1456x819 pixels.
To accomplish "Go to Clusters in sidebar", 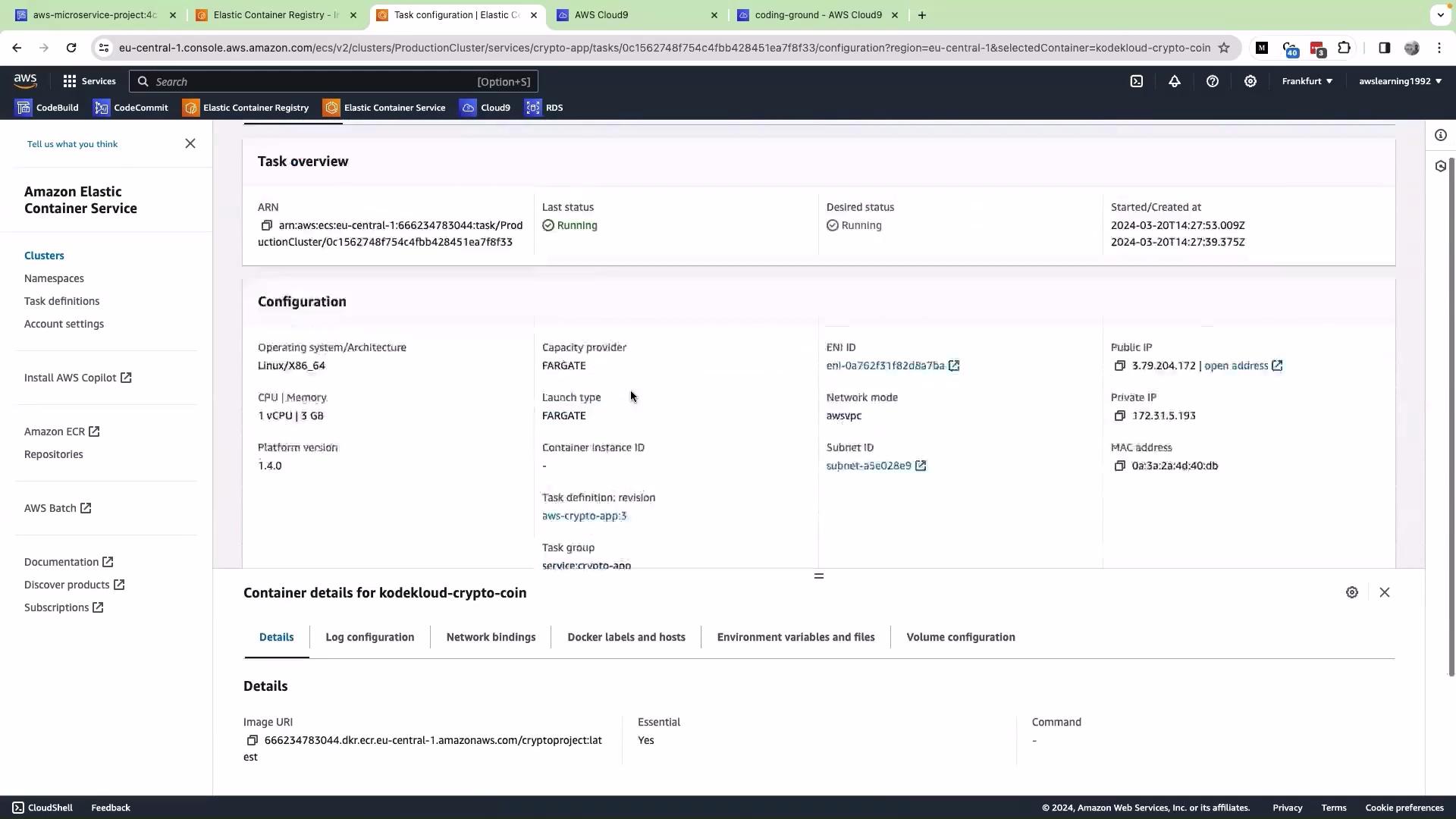I will 44,256.
